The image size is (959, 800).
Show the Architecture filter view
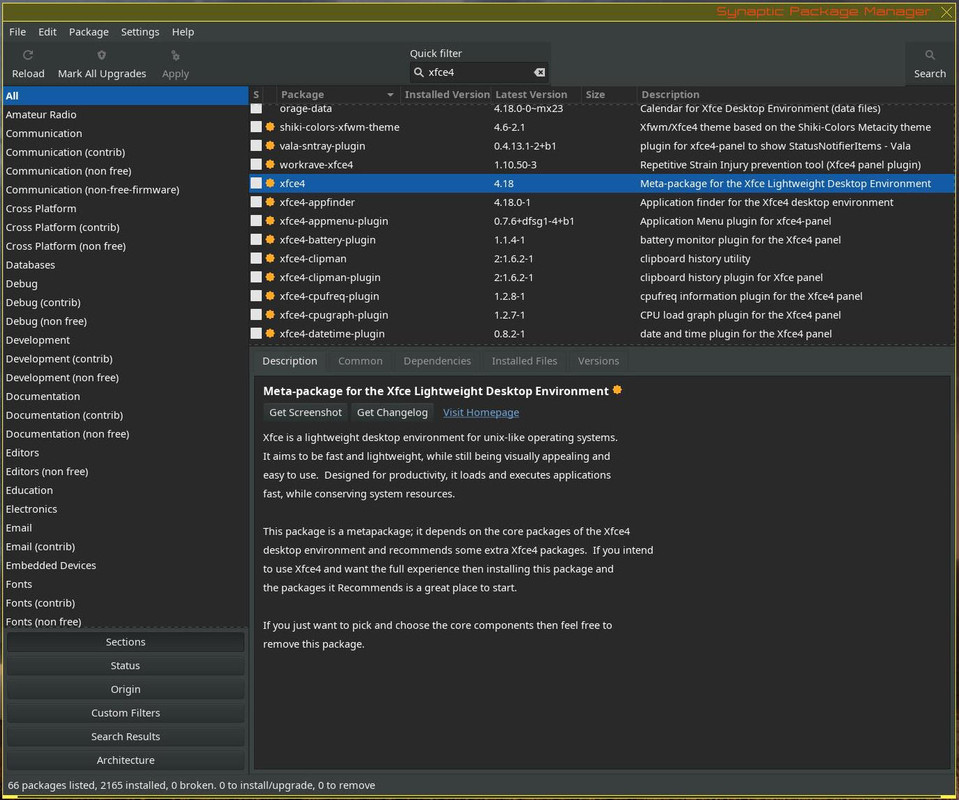coord(125,760)
